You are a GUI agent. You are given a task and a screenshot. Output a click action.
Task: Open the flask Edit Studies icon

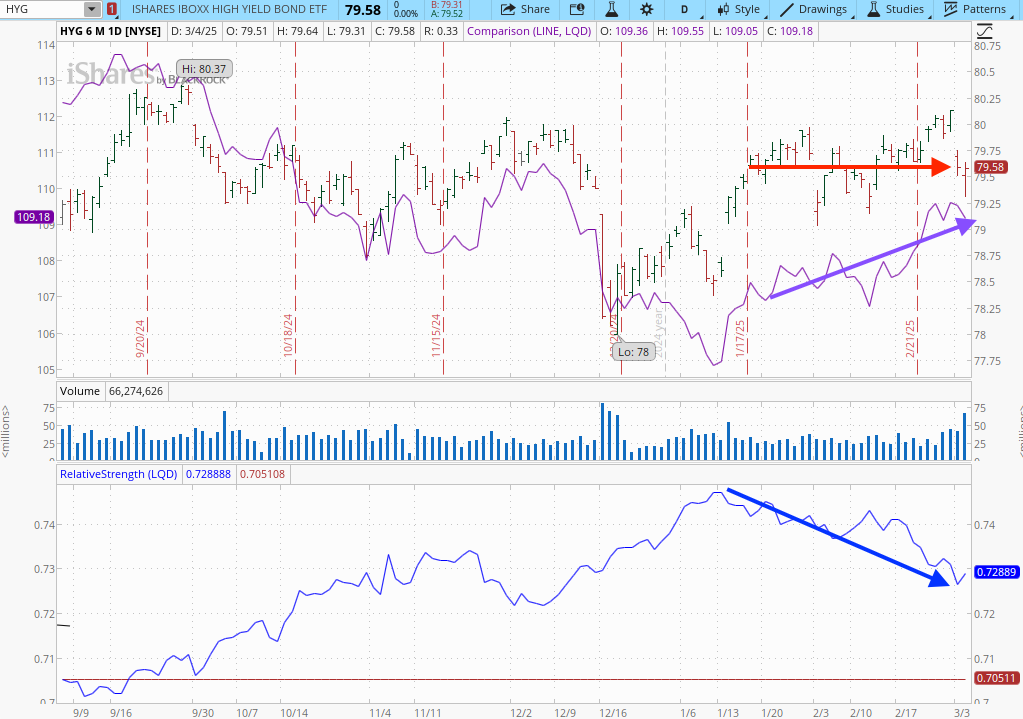611,9
